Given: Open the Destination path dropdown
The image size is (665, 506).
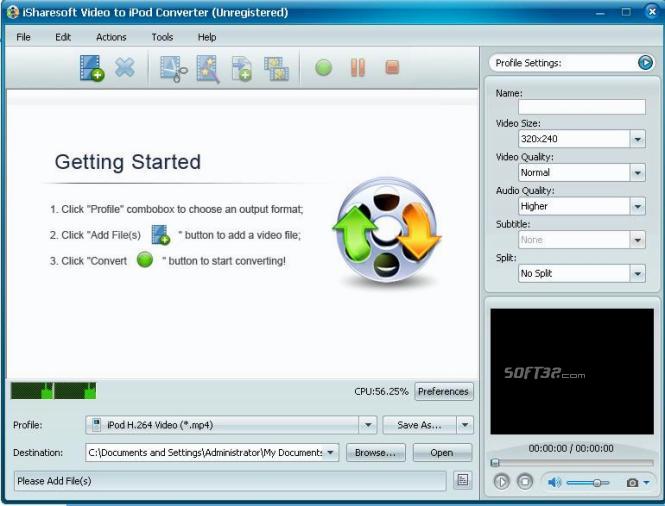Looking at the screenshot, I should (x=330, y=453).
